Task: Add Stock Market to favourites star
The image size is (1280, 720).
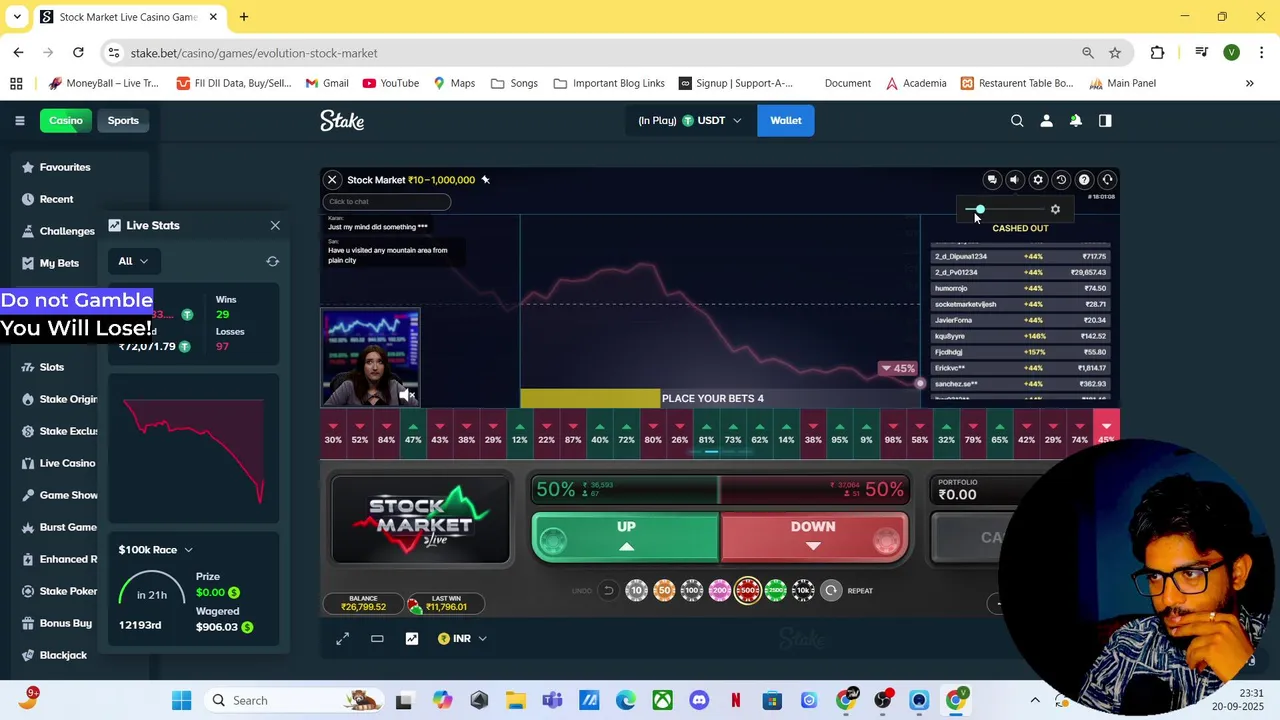Action: click(485, 180)
